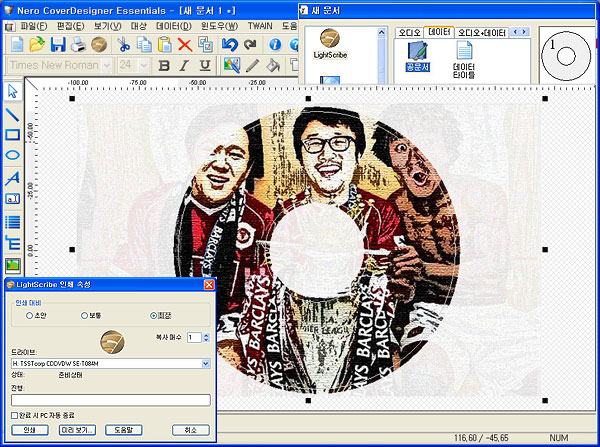Viewport: 600px width, 447px height.
Task: Switch to 오디오+데이터 tab
Action: (481, 33)
